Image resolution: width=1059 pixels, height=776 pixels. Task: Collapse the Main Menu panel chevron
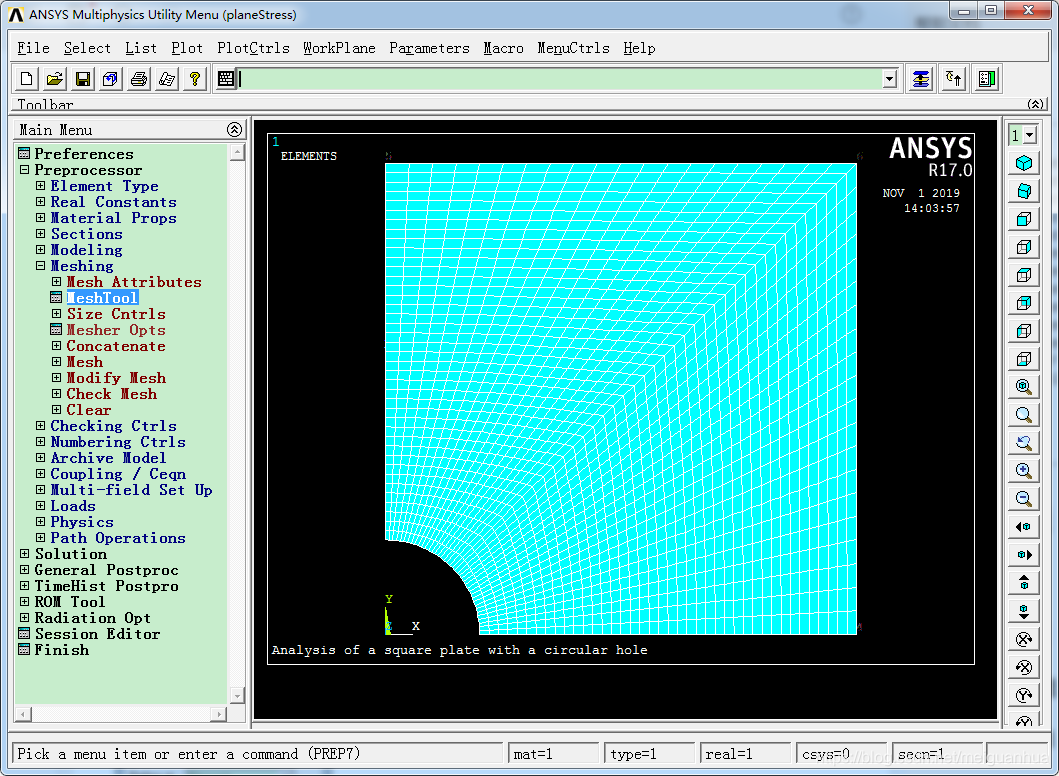click(234, 130)
